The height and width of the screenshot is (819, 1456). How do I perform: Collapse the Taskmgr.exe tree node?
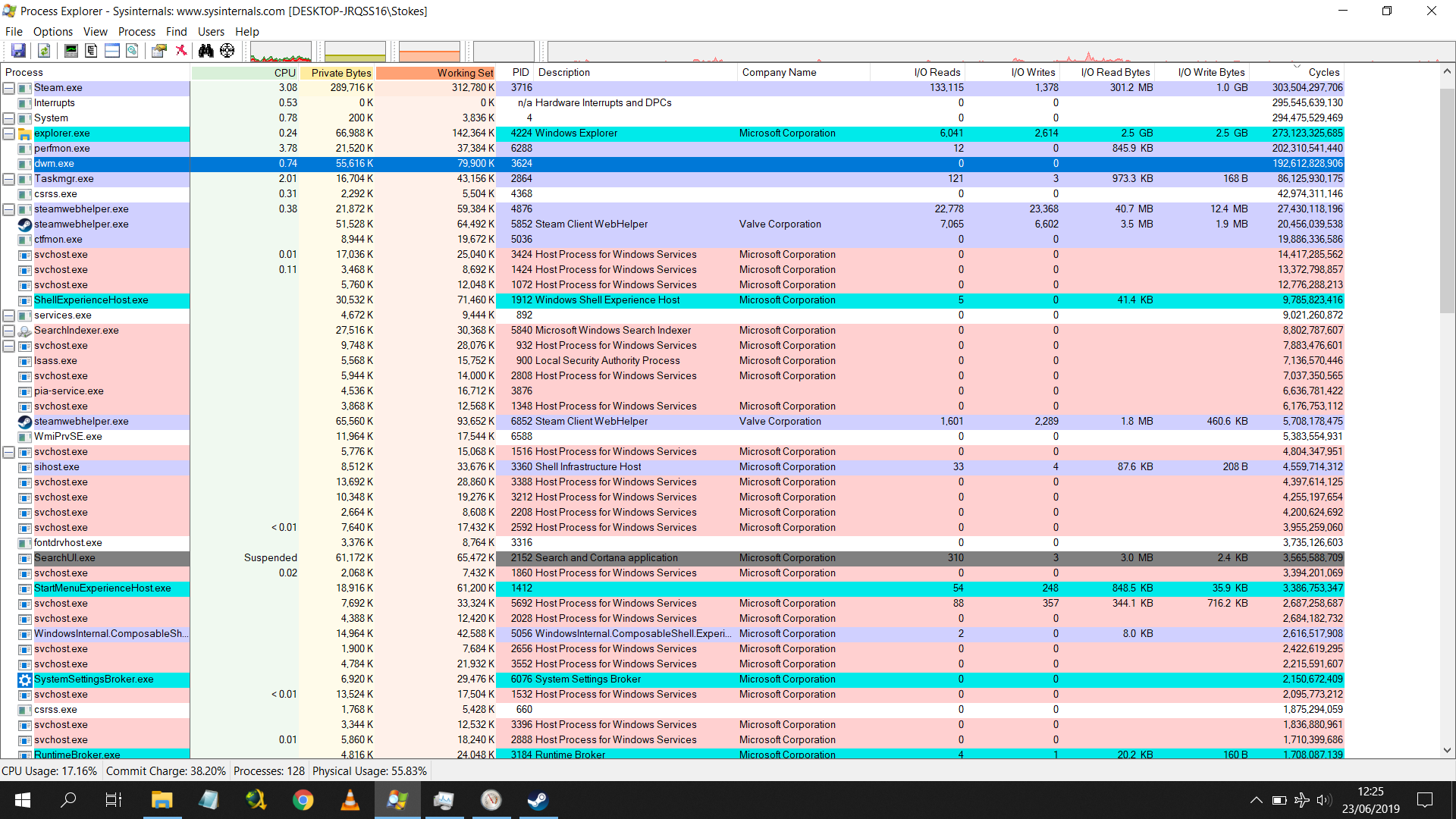9,179
